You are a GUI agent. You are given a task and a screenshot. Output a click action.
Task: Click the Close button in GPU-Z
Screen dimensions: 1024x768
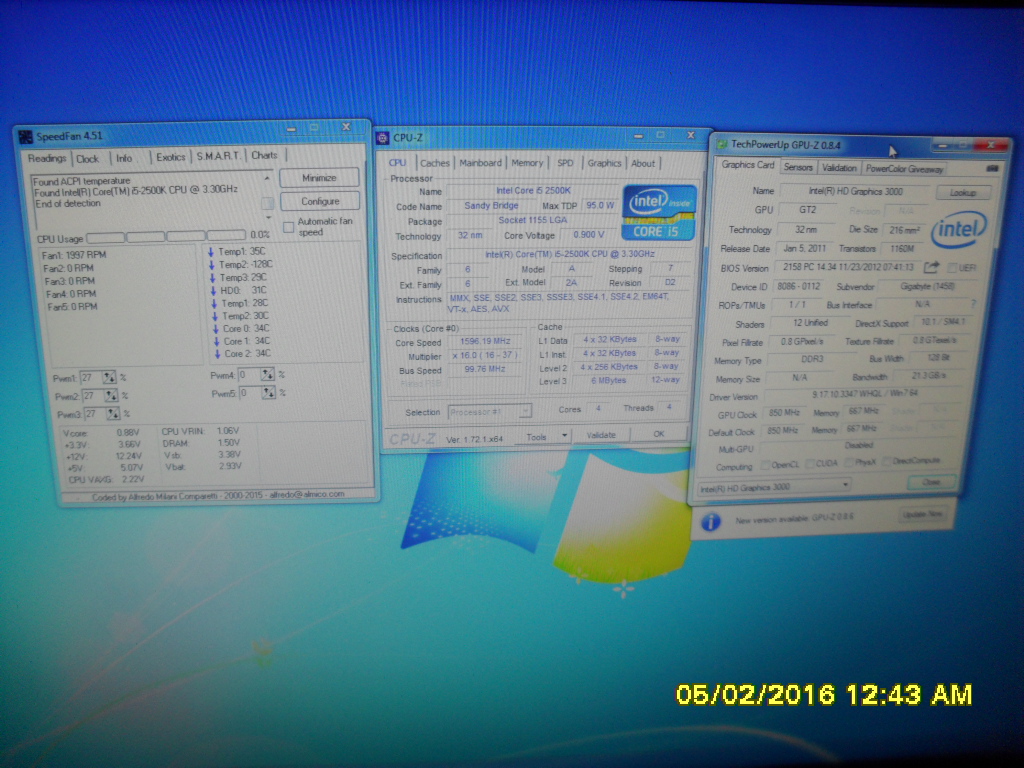931,482
